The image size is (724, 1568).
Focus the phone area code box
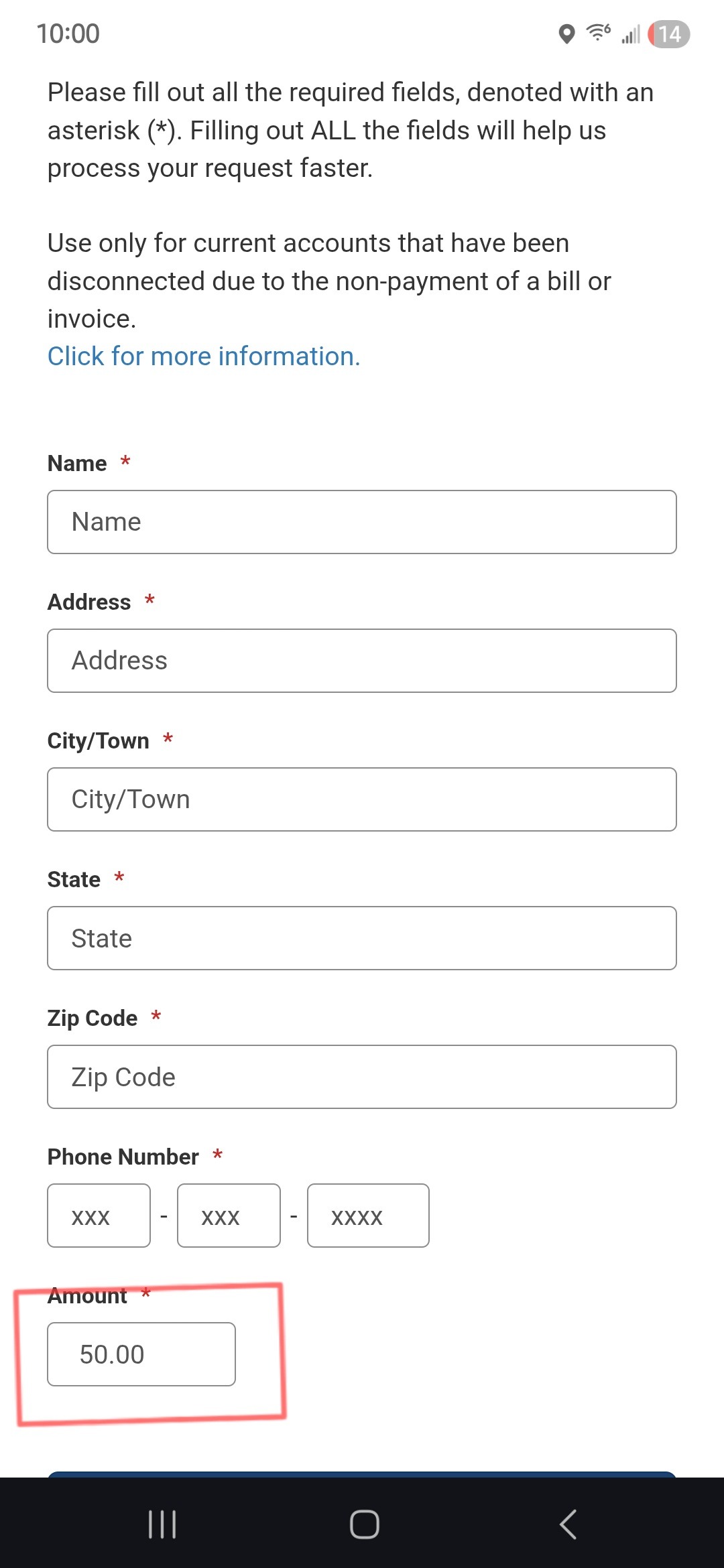click(99, 1216)
